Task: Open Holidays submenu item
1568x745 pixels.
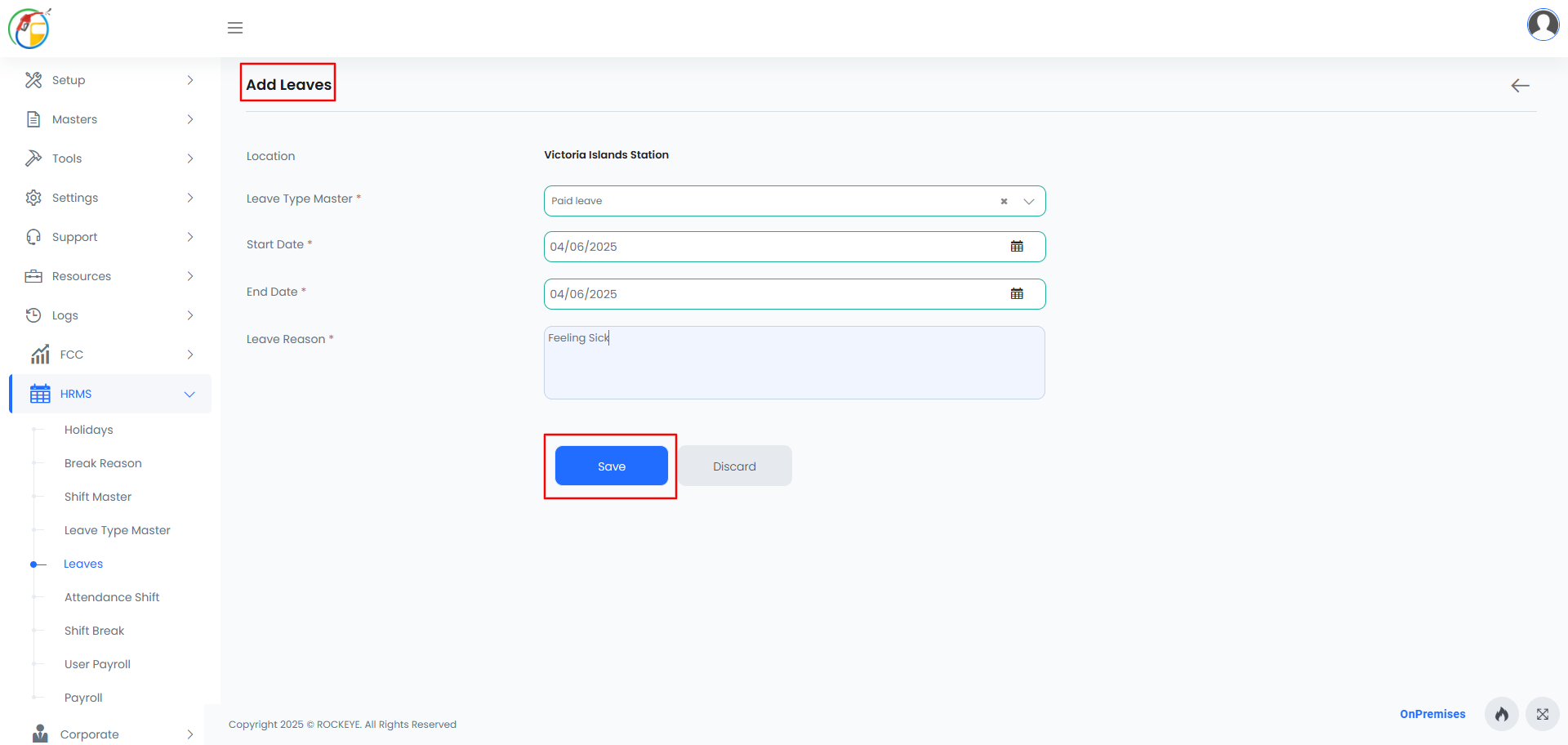Action: pos(89,430)
